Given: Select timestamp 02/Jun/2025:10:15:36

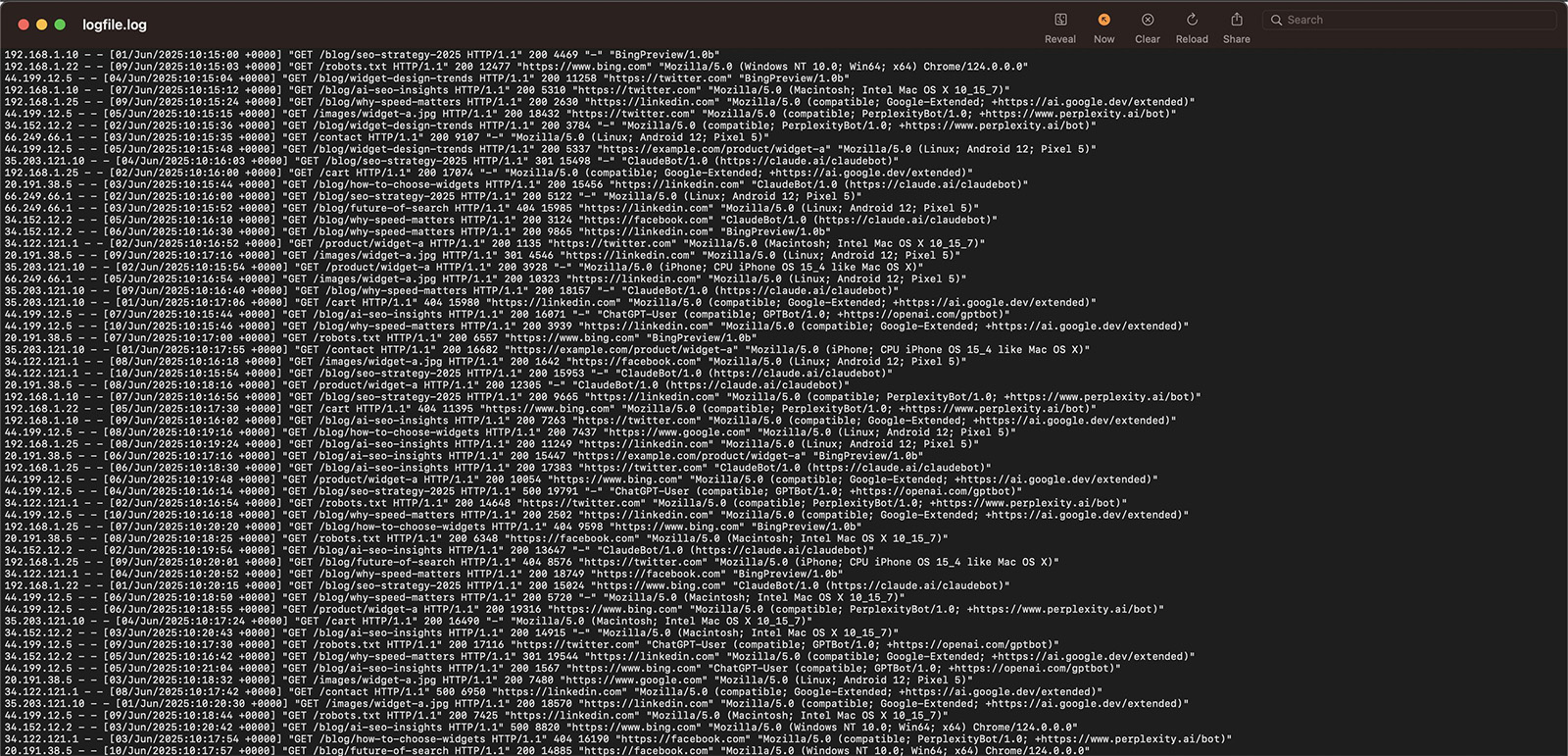Looking at the screenshot, I should (x=171, y=126).
